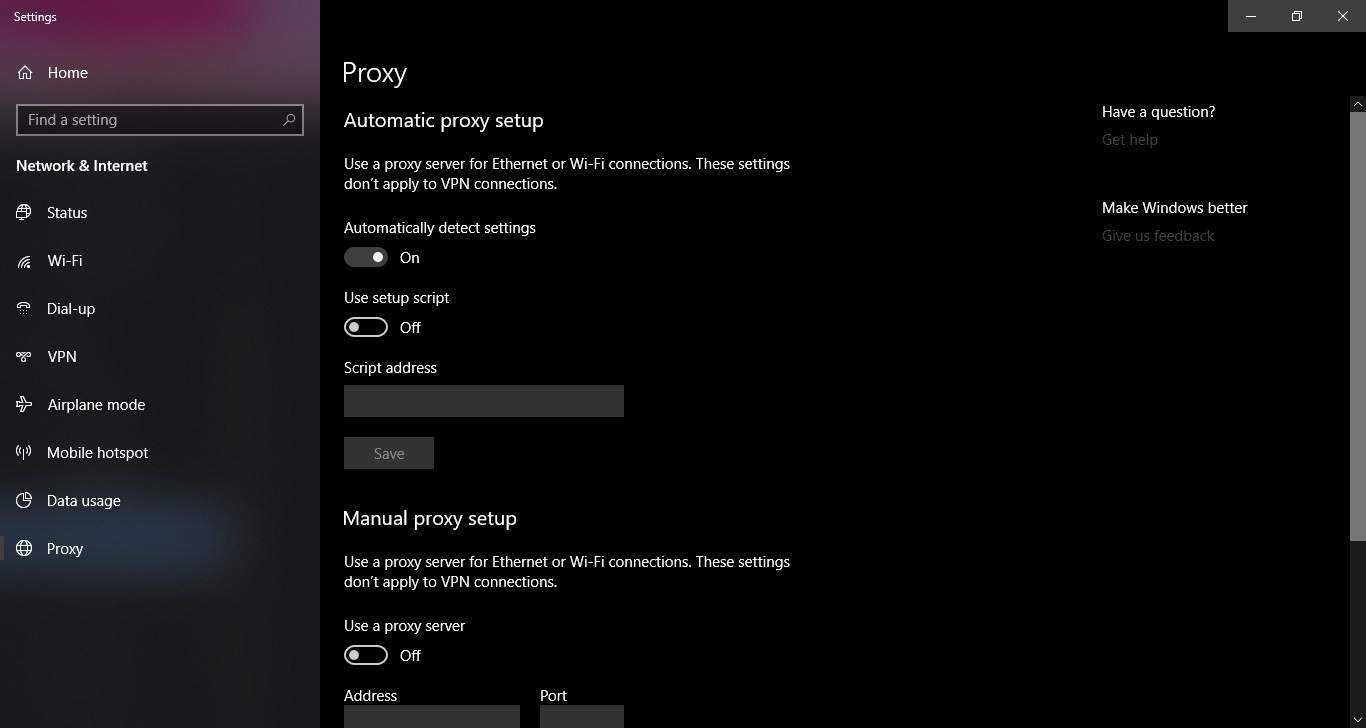The image size is (1366, 728).
Task: Open the Get help link
Action: [x=1130, y=140]
